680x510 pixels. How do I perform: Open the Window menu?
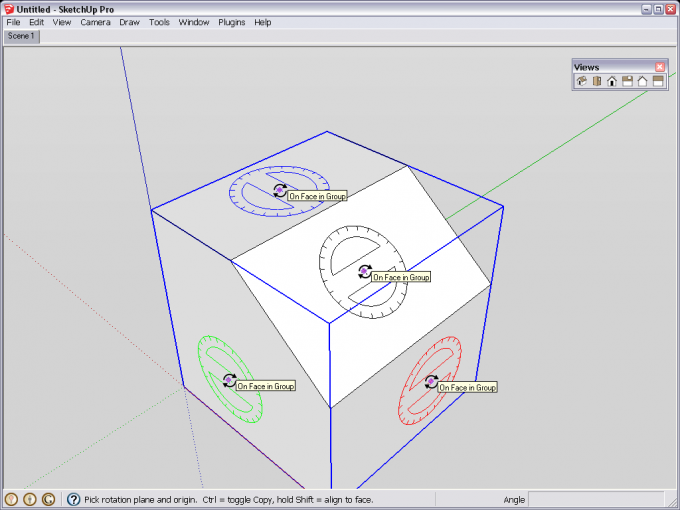(x=194, y=22)
